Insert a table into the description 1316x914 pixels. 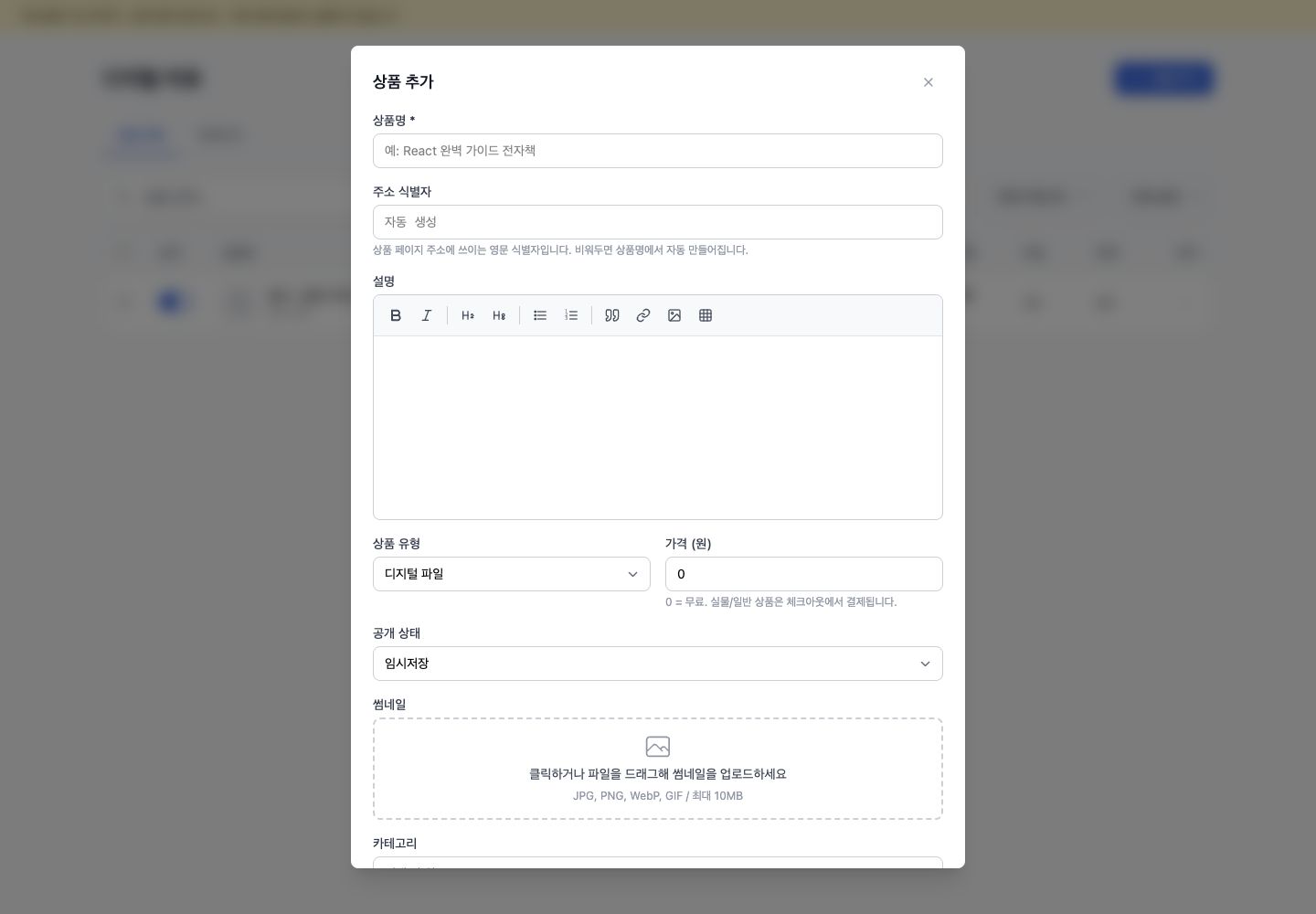(706, 315)
